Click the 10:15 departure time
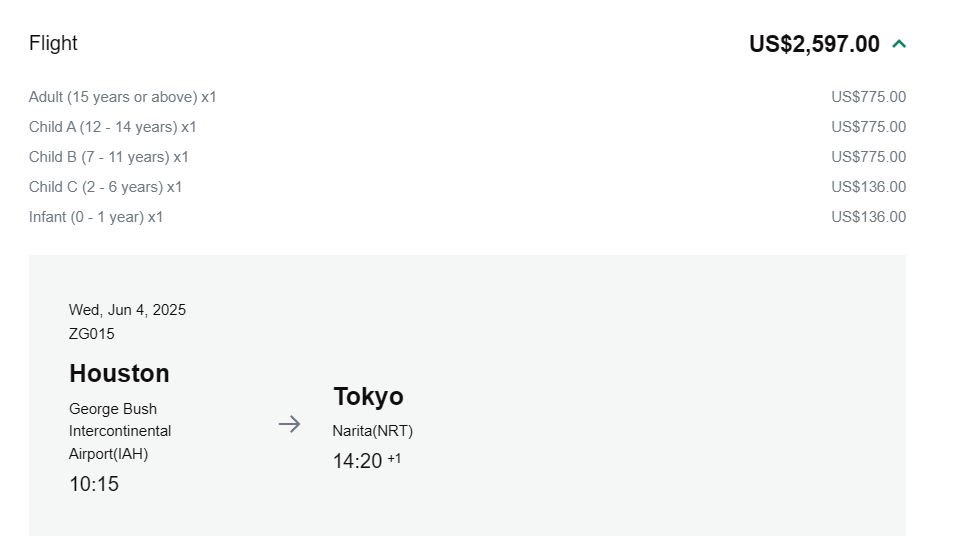The height and width of the screenshot is (554, 955). 94,484
